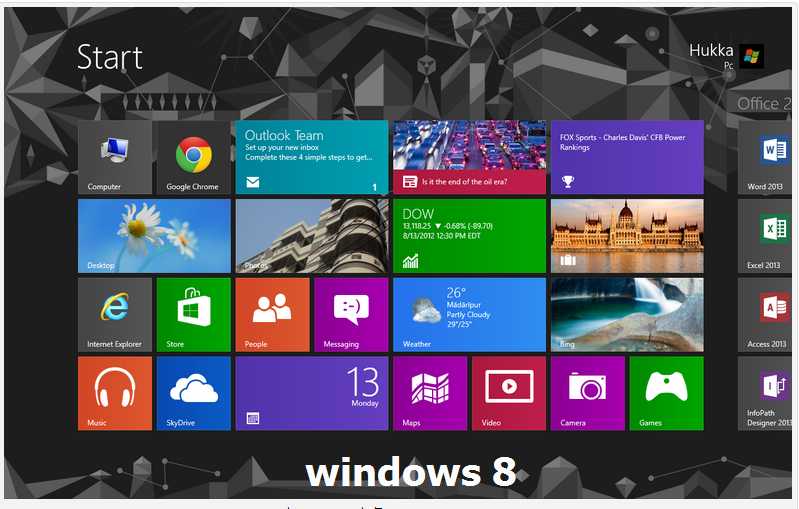Open the Store tile
799x509 pixels.
click(x=194, y=315)
